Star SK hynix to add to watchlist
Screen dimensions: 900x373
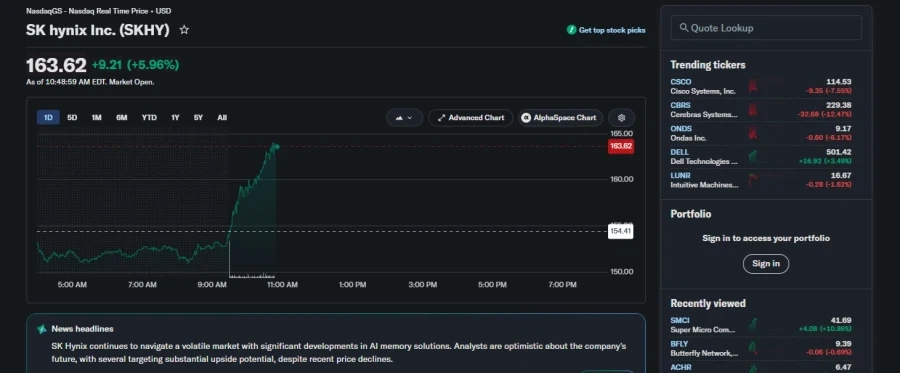pyautogui.click(x=184, y=29)
